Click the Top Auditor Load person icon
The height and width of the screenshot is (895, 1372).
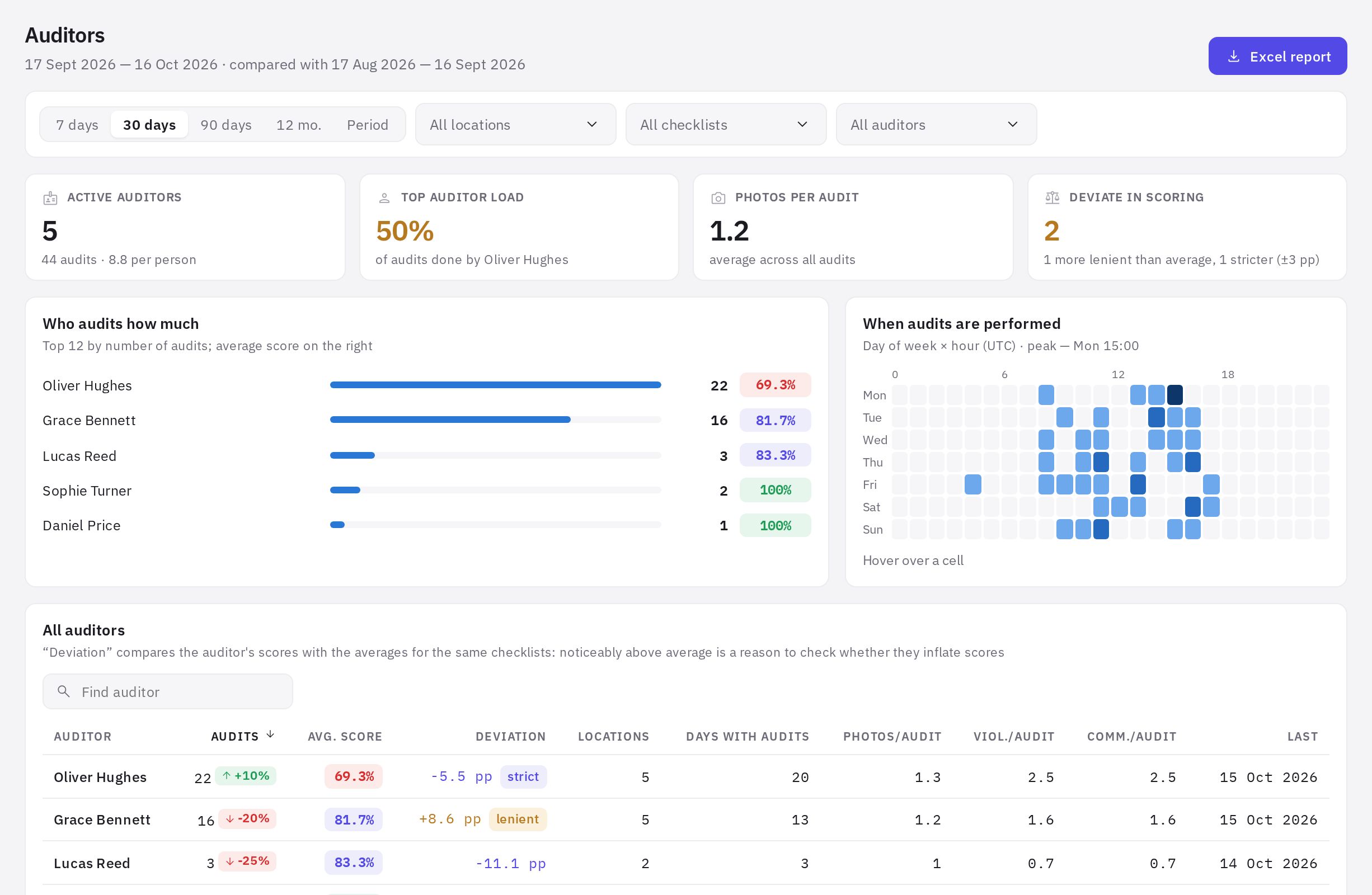(384, 198)
